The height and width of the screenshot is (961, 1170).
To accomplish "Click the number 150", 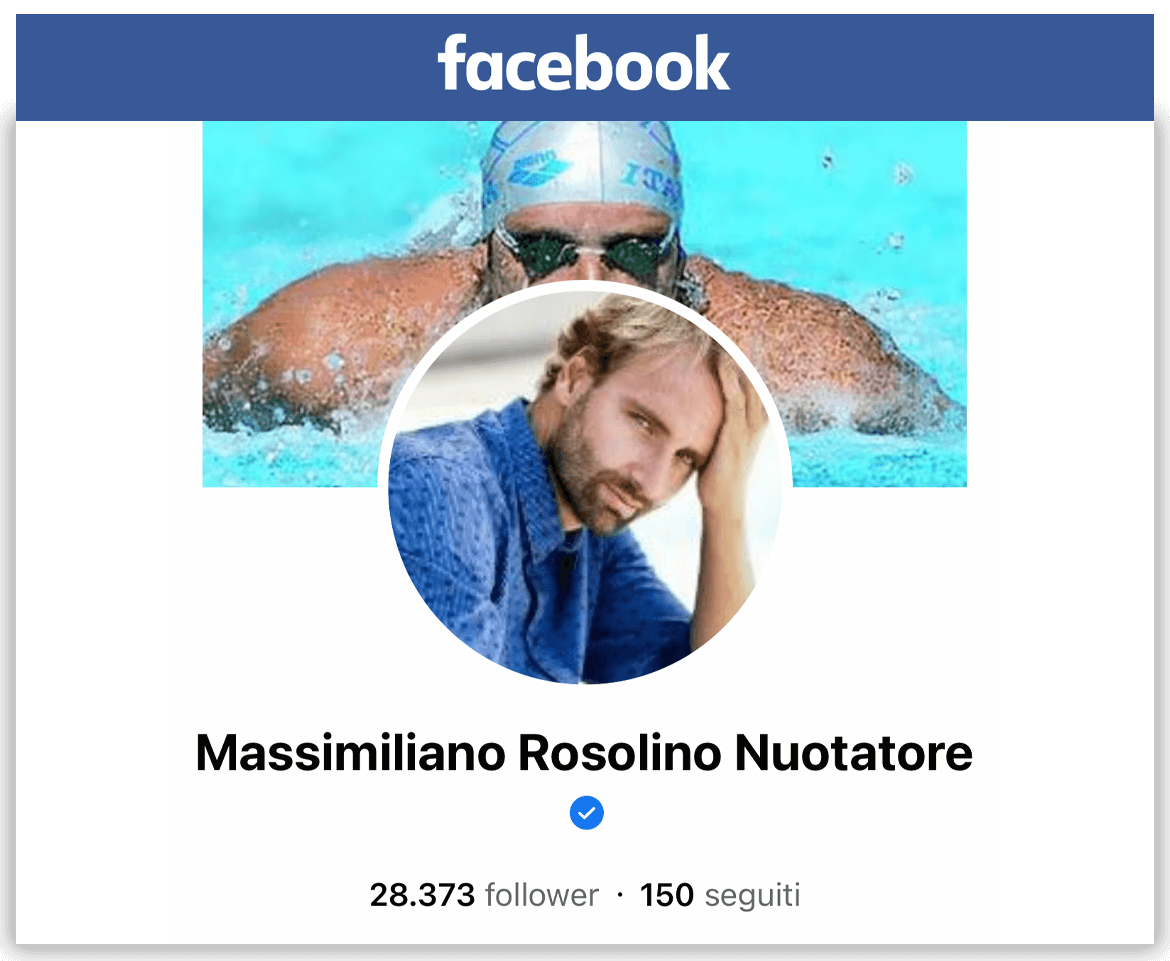I will pos(667,895).
